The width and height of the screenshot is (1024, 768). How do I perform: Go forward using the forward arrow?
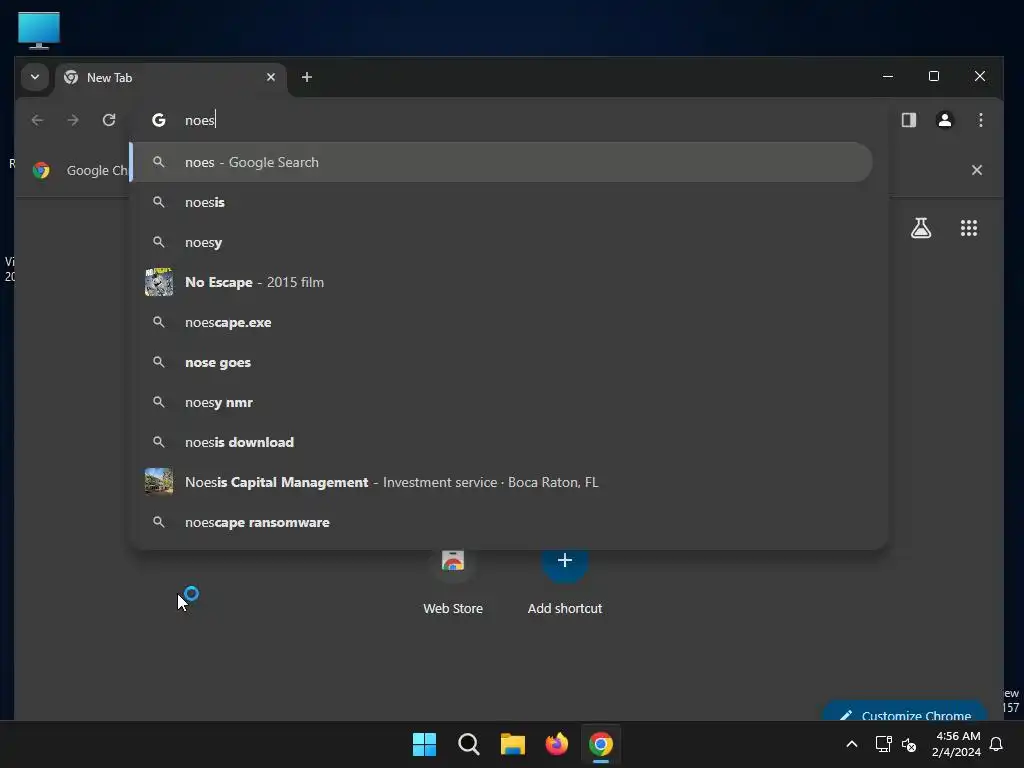(x=73, y=120)
